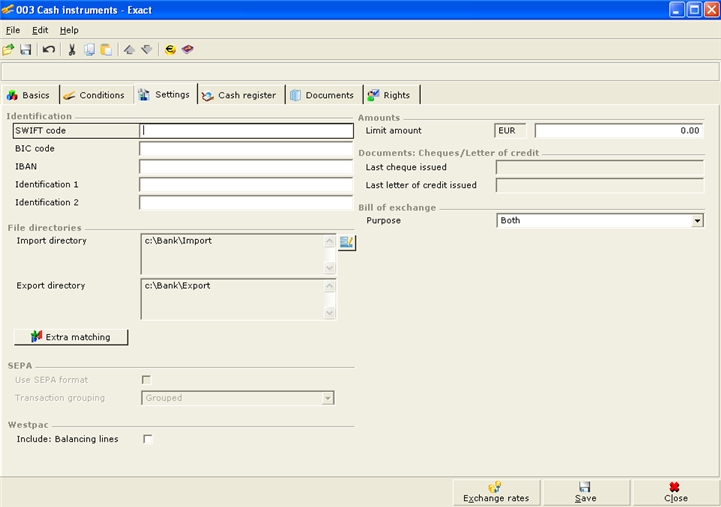Switch to the Cash register tab
Viewport: 721px width, 507px height.
pyautogui.click(x=241, y=95)
